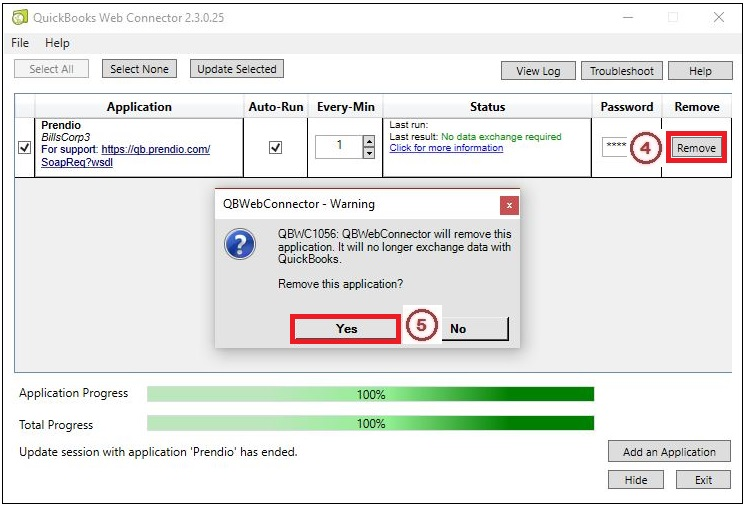
Task: Click the QuickBooks Web Connector title bar icon
Action: (x=20, y=18)
